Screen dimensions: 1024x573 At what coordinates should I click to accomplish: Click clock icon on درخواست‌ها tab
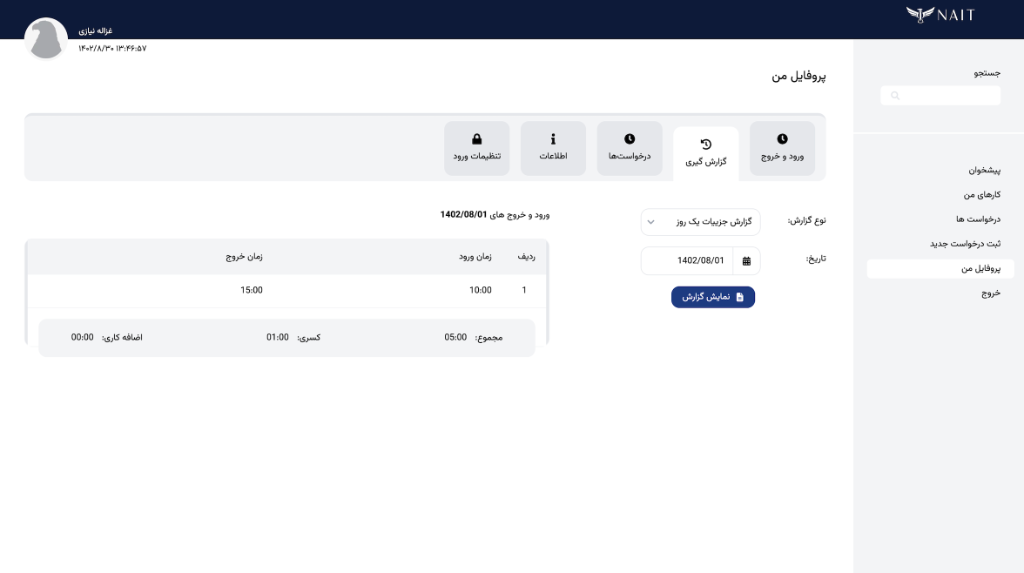[630, 139]
